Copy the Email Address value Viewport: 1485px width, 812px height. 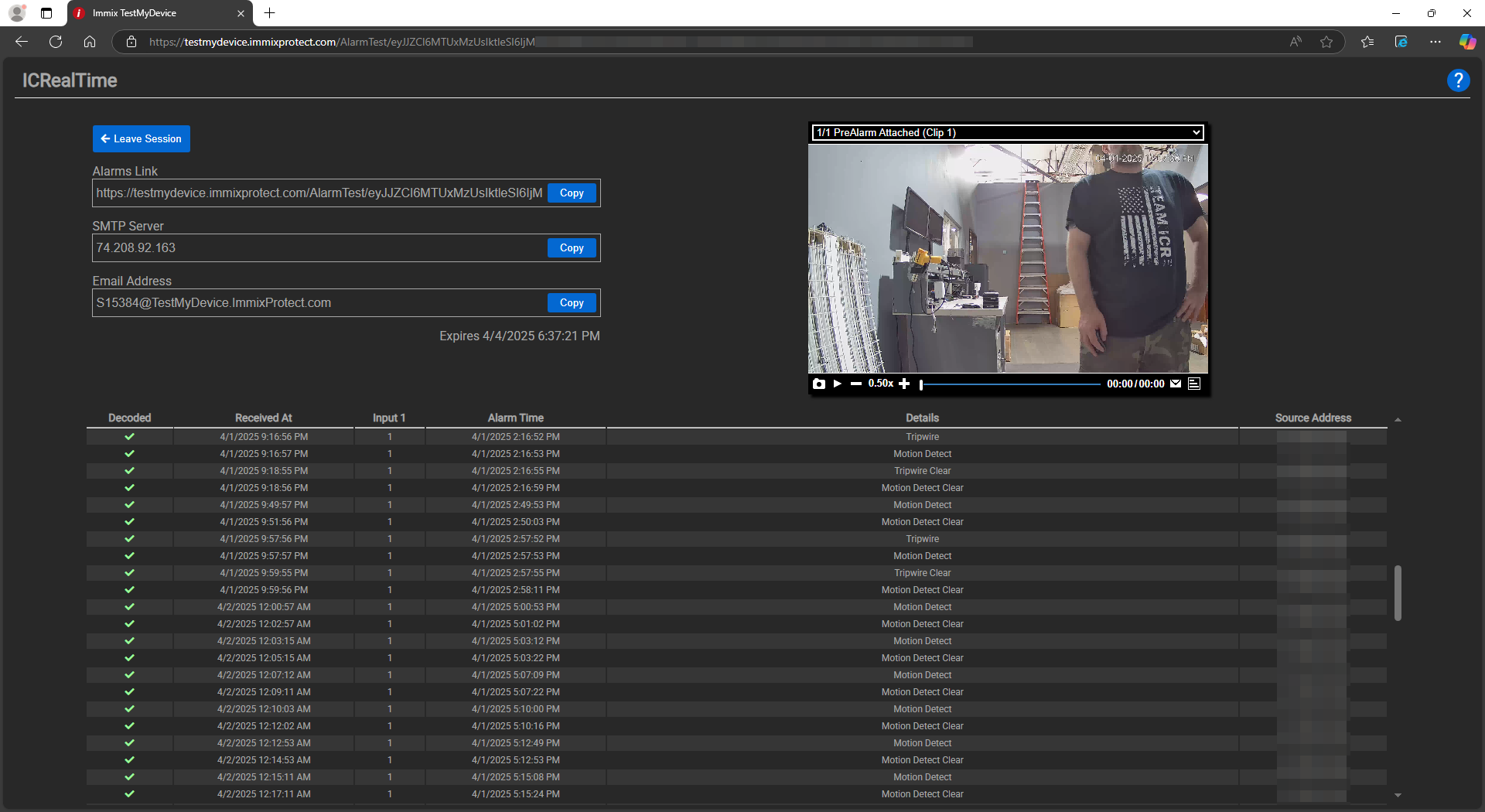572,303
